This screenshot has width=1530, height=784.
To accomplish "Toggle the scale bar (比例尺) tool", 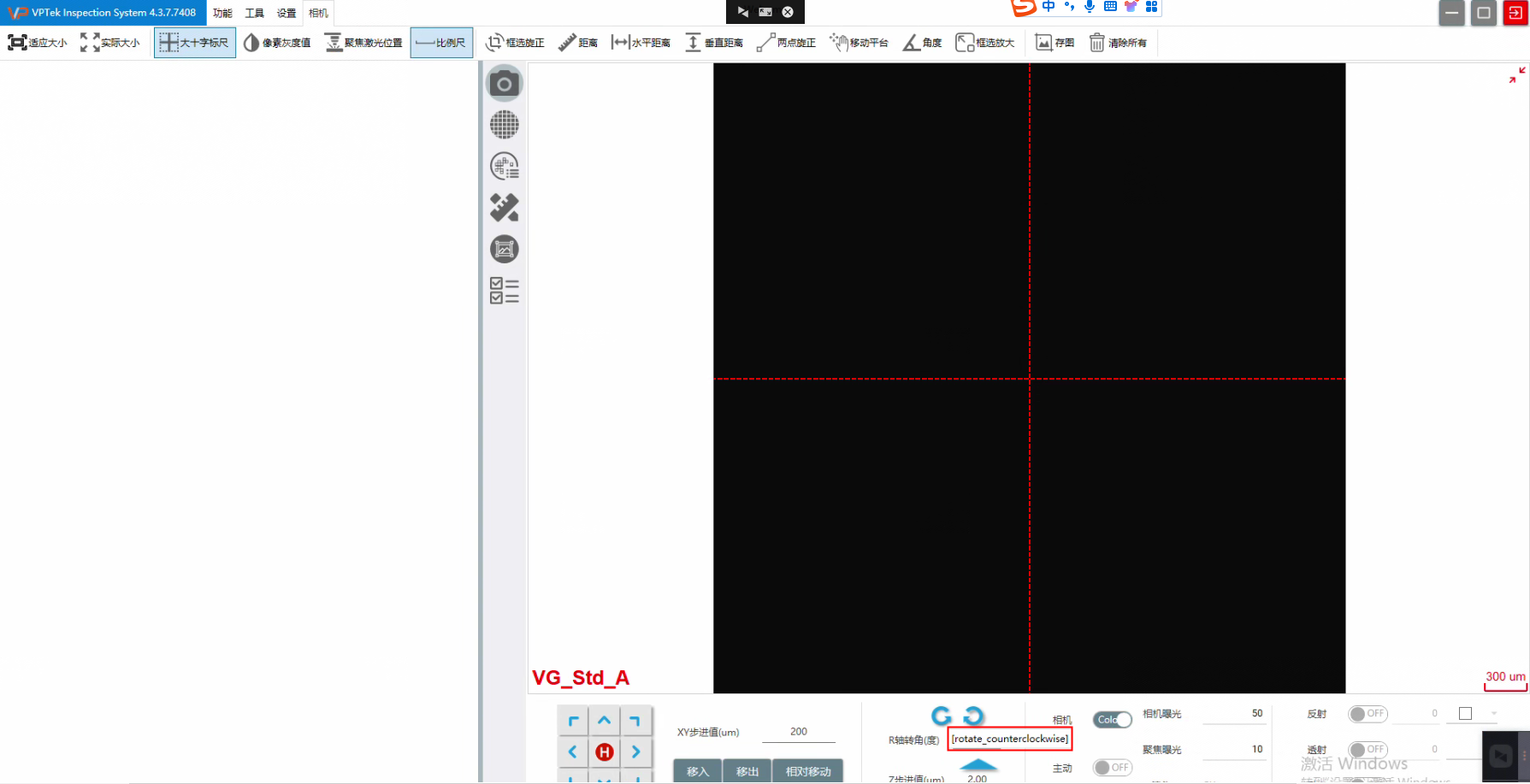I will coord(441,43).
